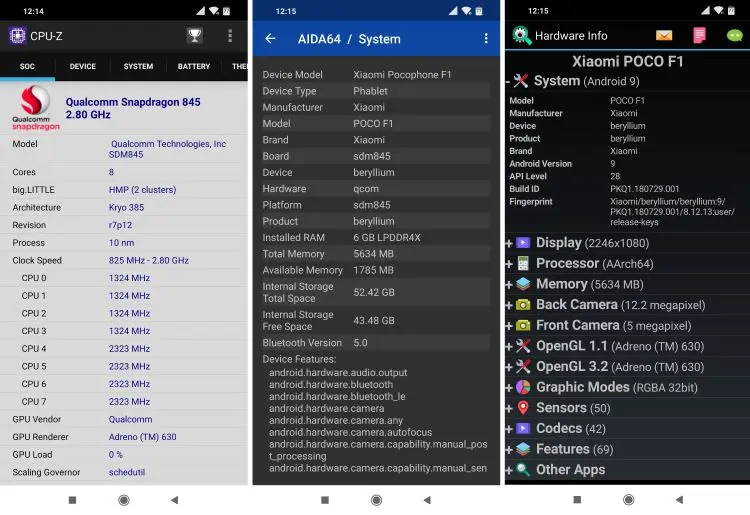This screenshot has width=750, height=515.
Task: Tap home button under CPU-Z screen
Action: click(124, 500)
